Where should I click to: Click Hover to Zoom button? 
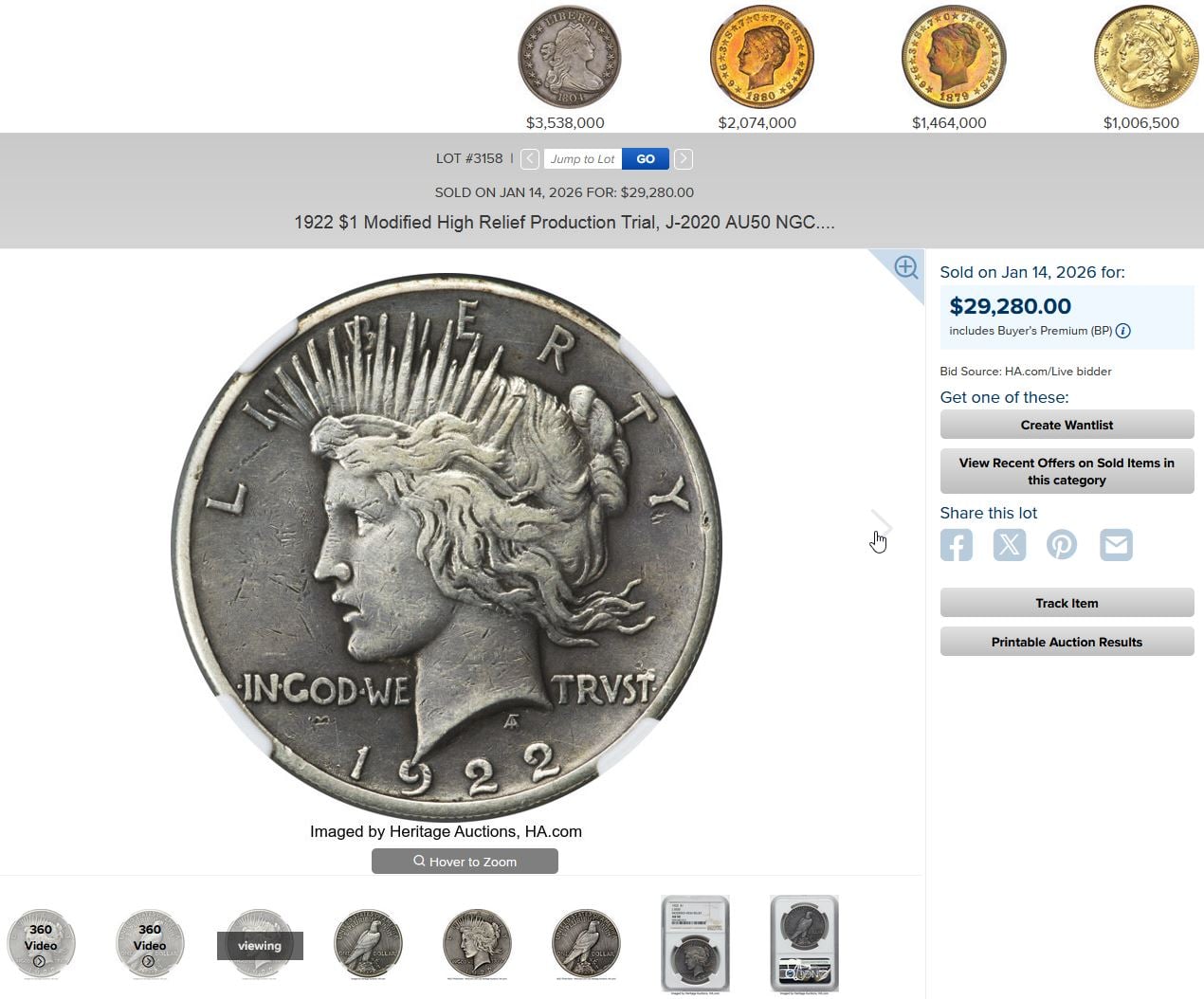[465, 862]
